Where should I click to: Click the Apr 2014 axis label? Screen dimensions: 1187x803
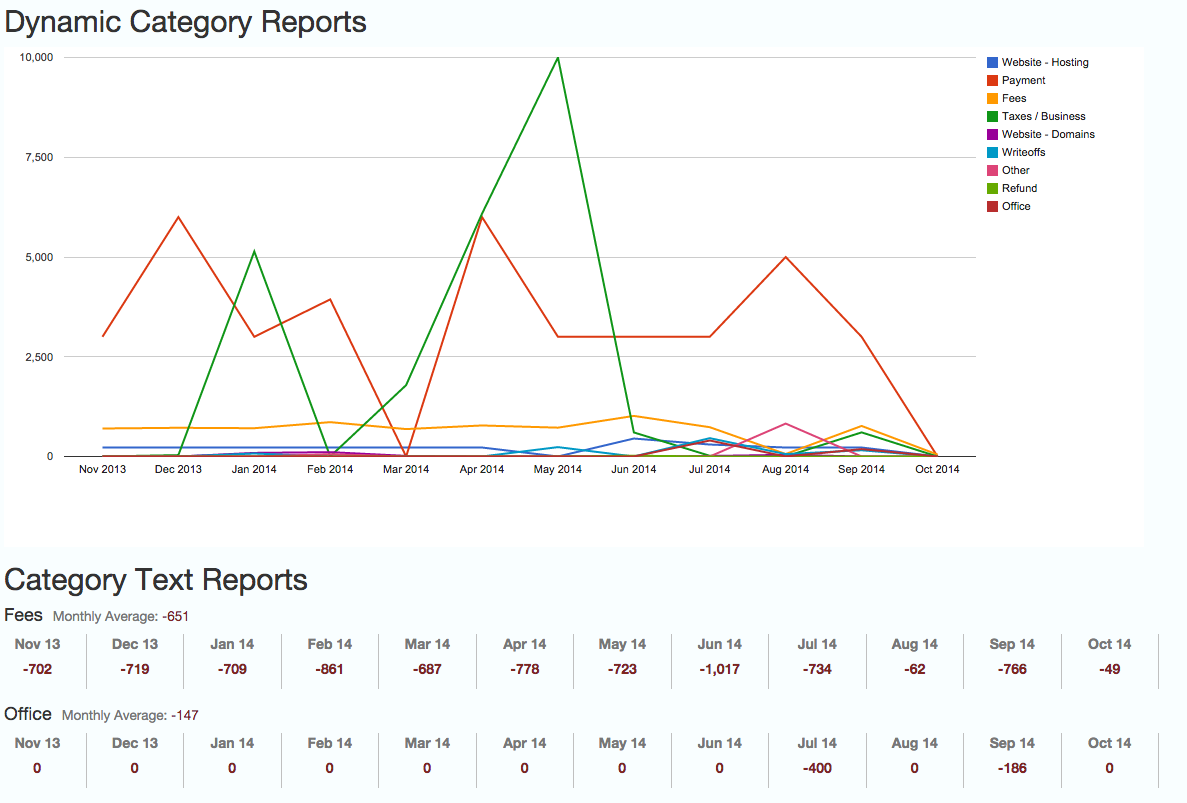482,468
